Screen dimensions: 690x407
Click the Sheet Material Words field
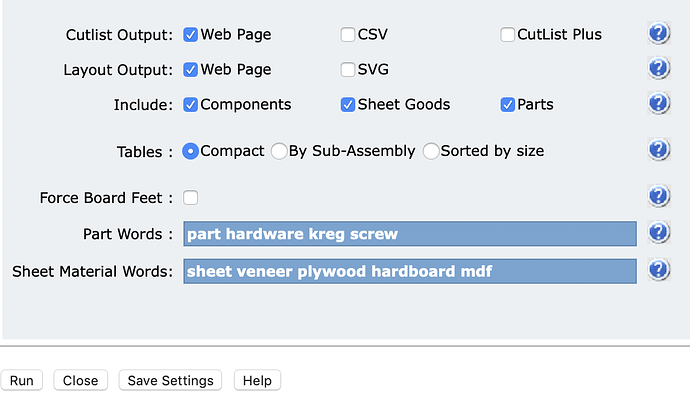coord(410,271)
